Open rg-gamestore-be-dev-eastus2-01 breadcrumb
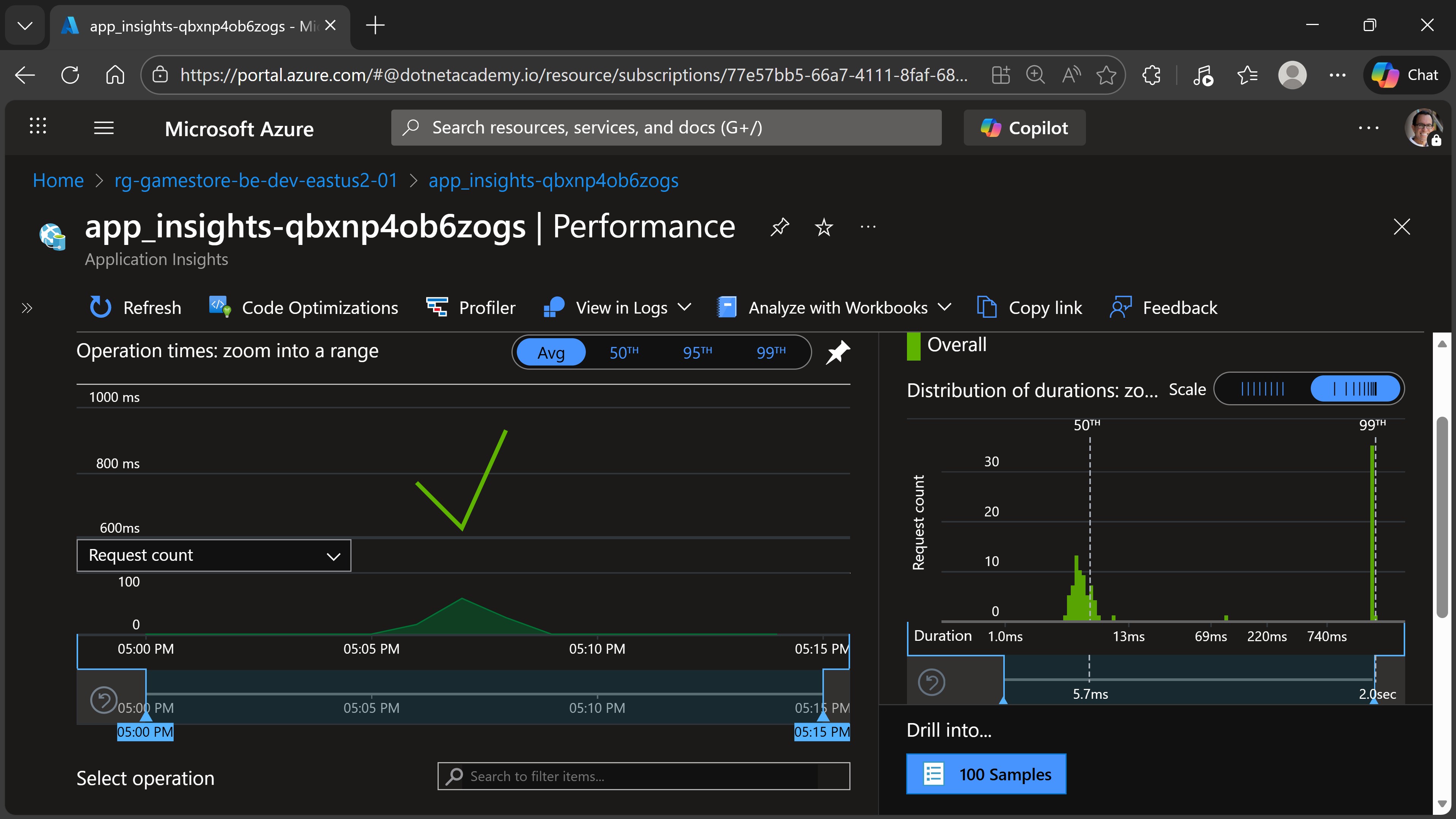 tap(256, 180)
